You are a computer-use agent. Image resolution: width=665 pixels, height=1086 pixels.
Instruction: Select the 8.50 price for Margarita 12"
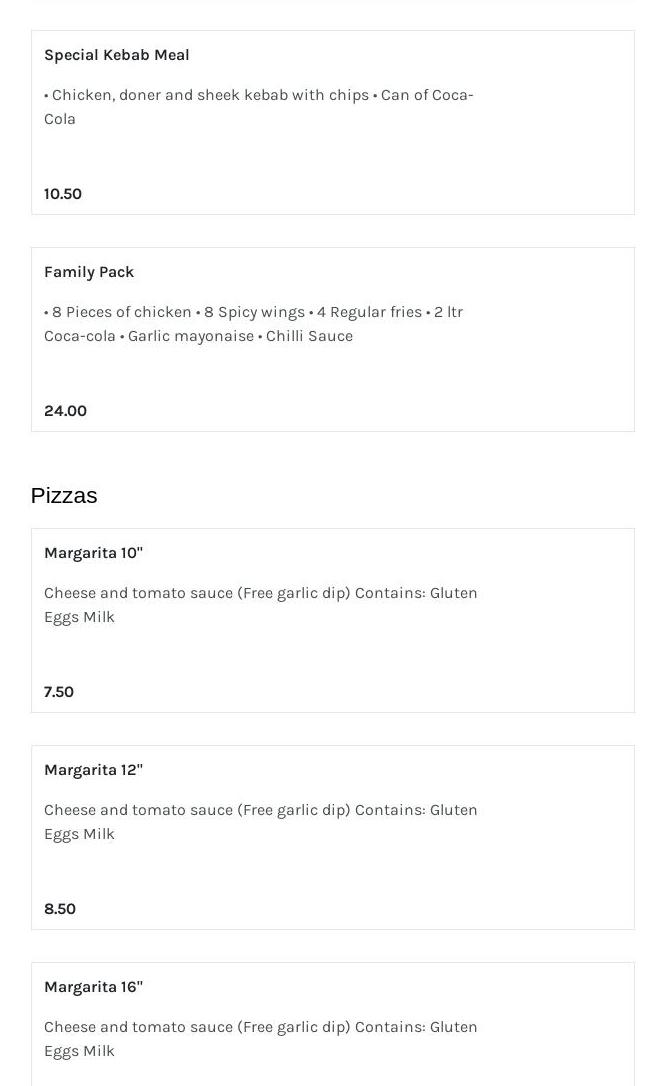click(60, 909)
